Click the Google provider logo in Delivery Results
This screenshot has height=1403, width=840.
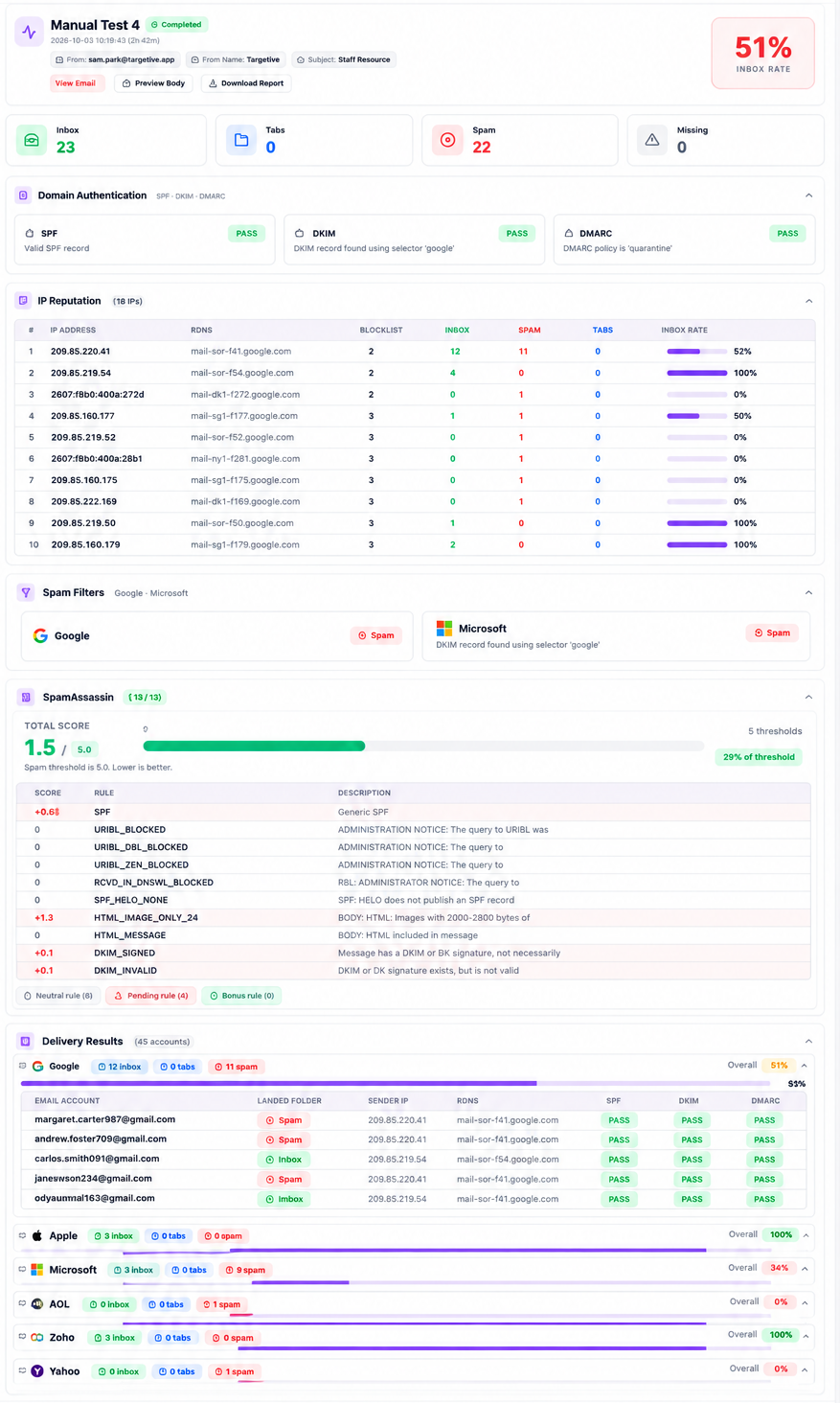tap(38, 1067)
